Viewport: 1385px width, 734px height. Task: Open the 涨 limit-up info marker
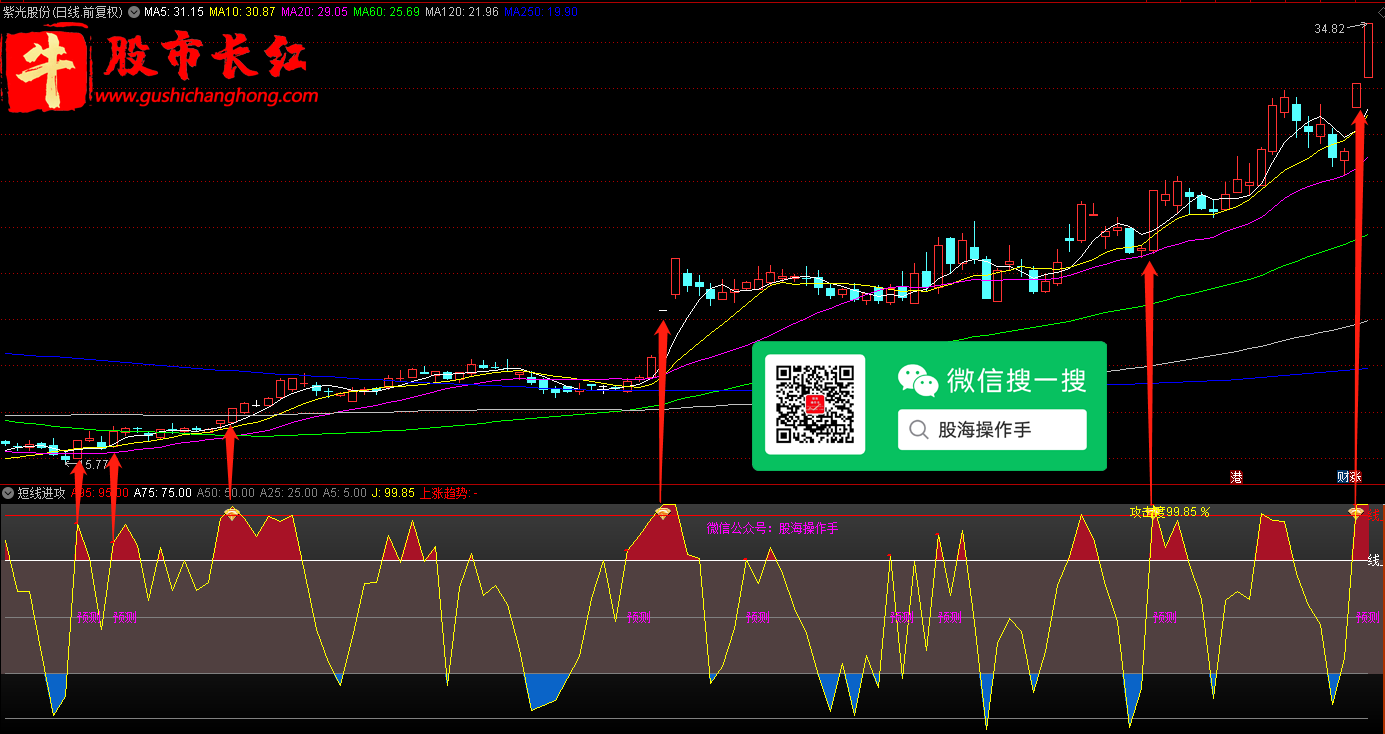1355,477
